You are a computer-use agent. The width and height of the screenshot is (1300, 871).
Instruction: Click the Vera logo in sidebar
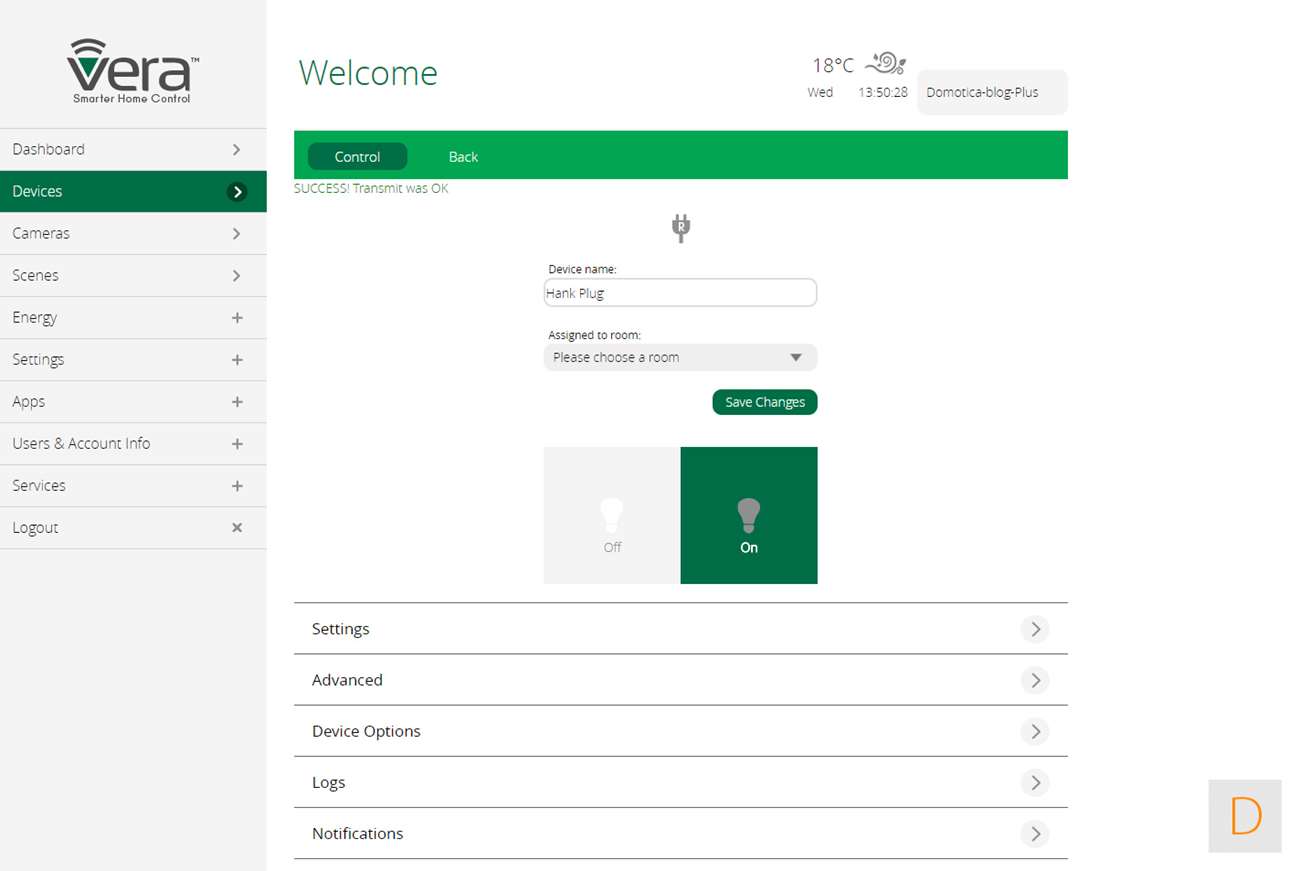[133, 71]
